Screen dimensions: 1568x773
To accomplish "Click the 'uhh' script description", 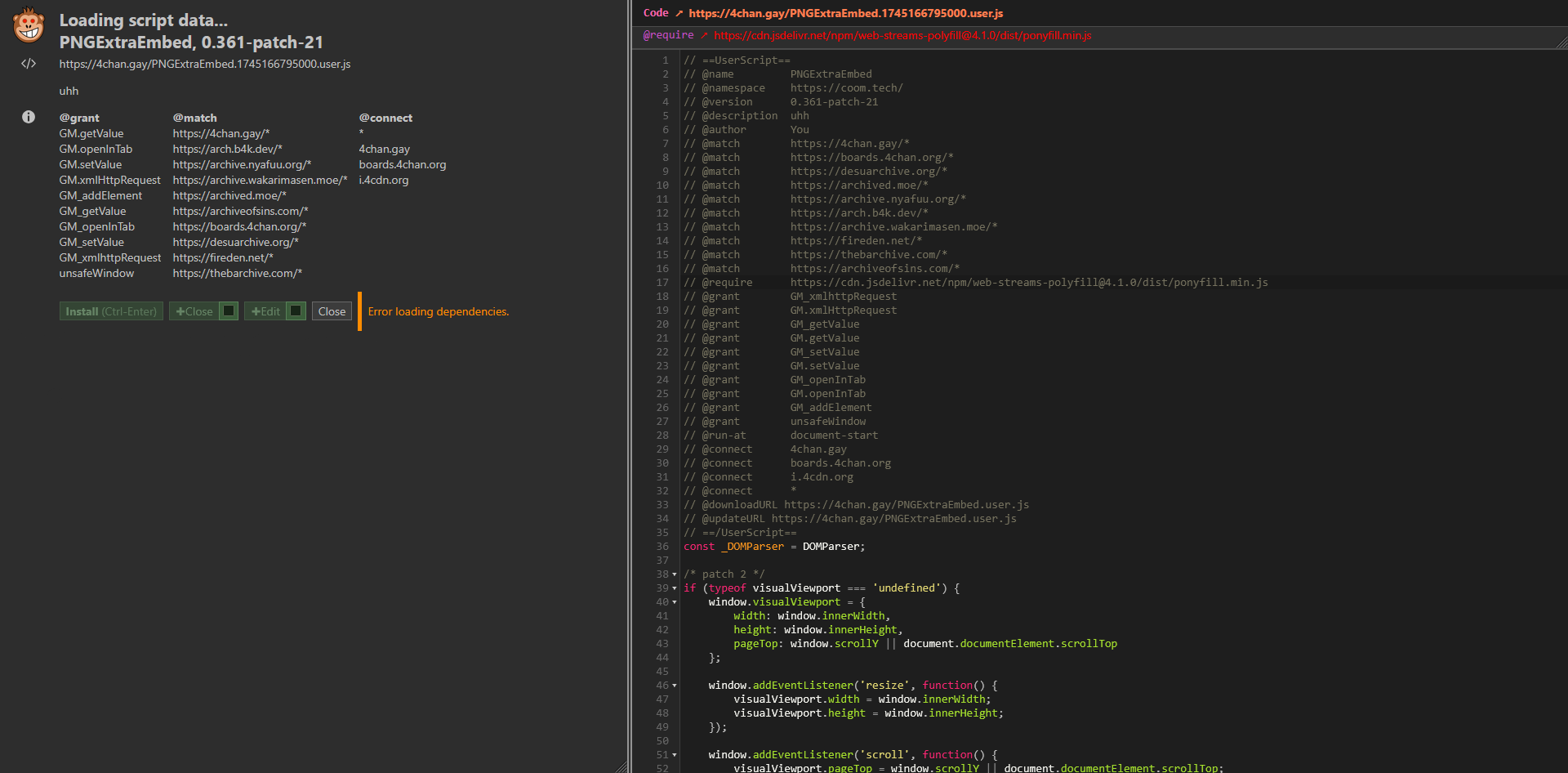I will [x=69, y=91].
